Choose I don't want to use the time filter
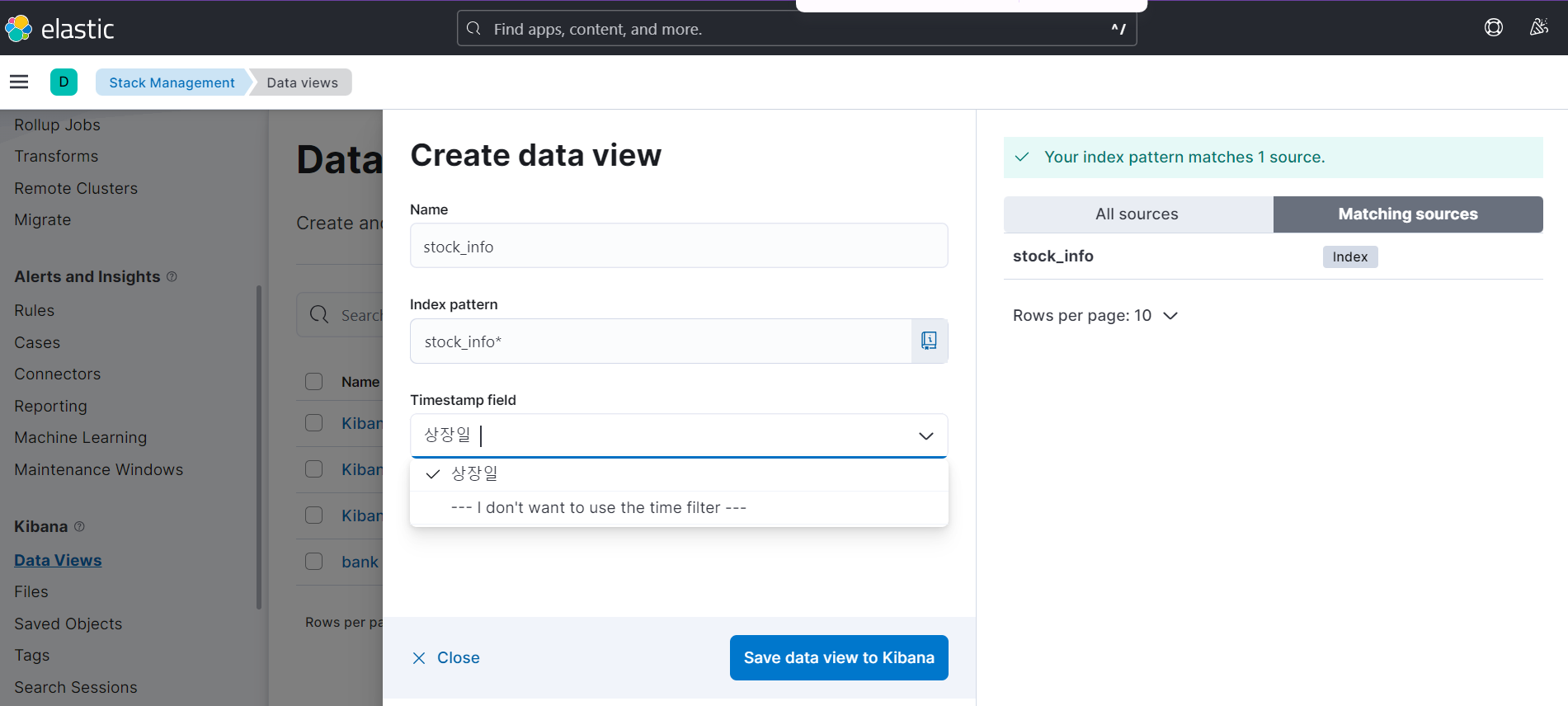Viewport: 1568px width, 706px height. [x=679, y=508]
